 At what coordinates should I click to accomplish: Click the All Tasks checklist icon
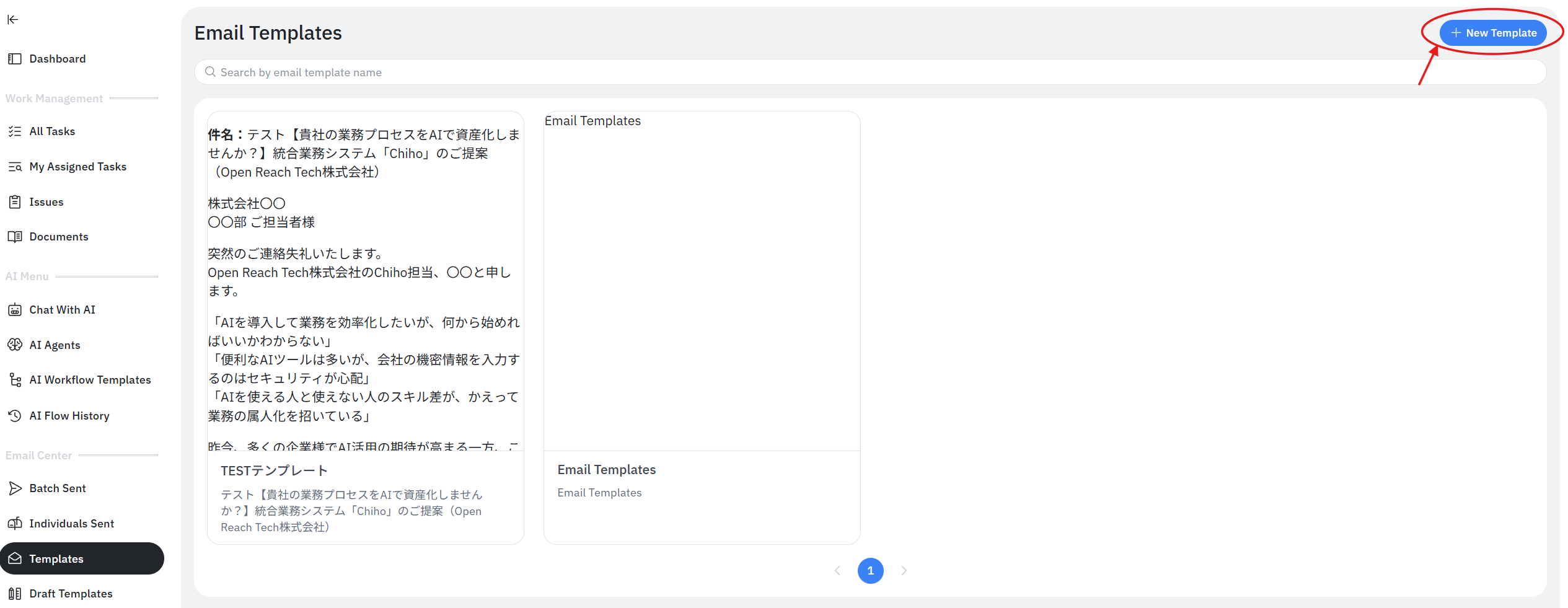15,131
